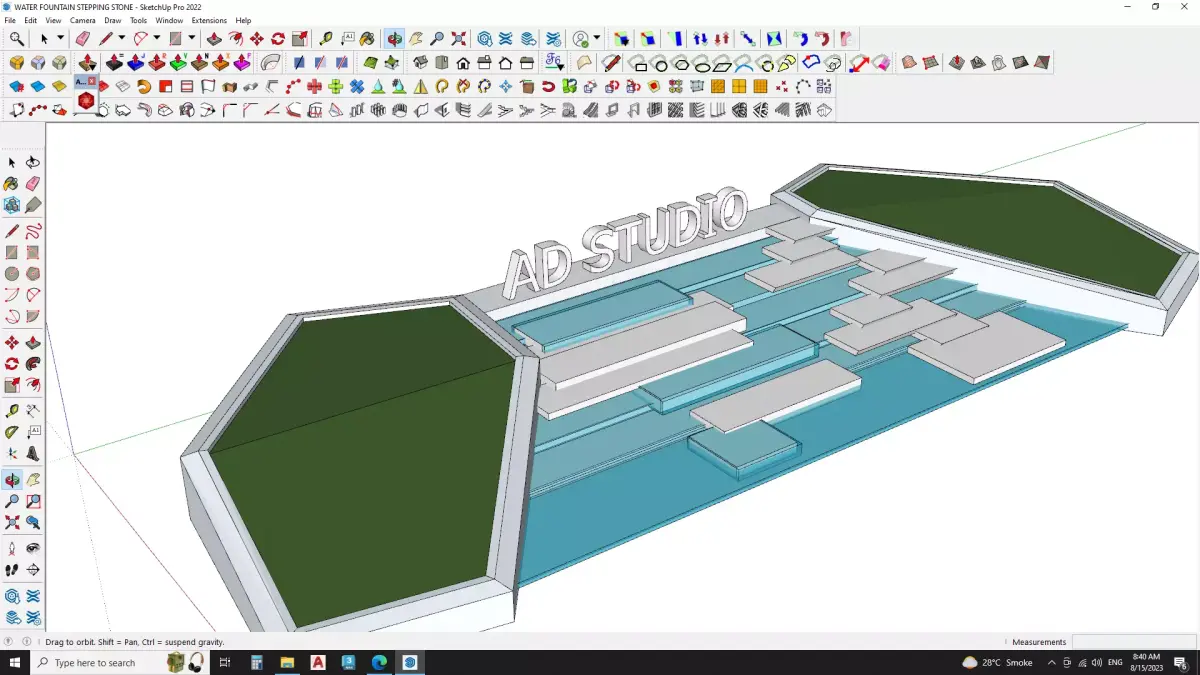The image size is (1200, 675).
Task: Click the ENG language indicator
Action: tap(1115, 662)
